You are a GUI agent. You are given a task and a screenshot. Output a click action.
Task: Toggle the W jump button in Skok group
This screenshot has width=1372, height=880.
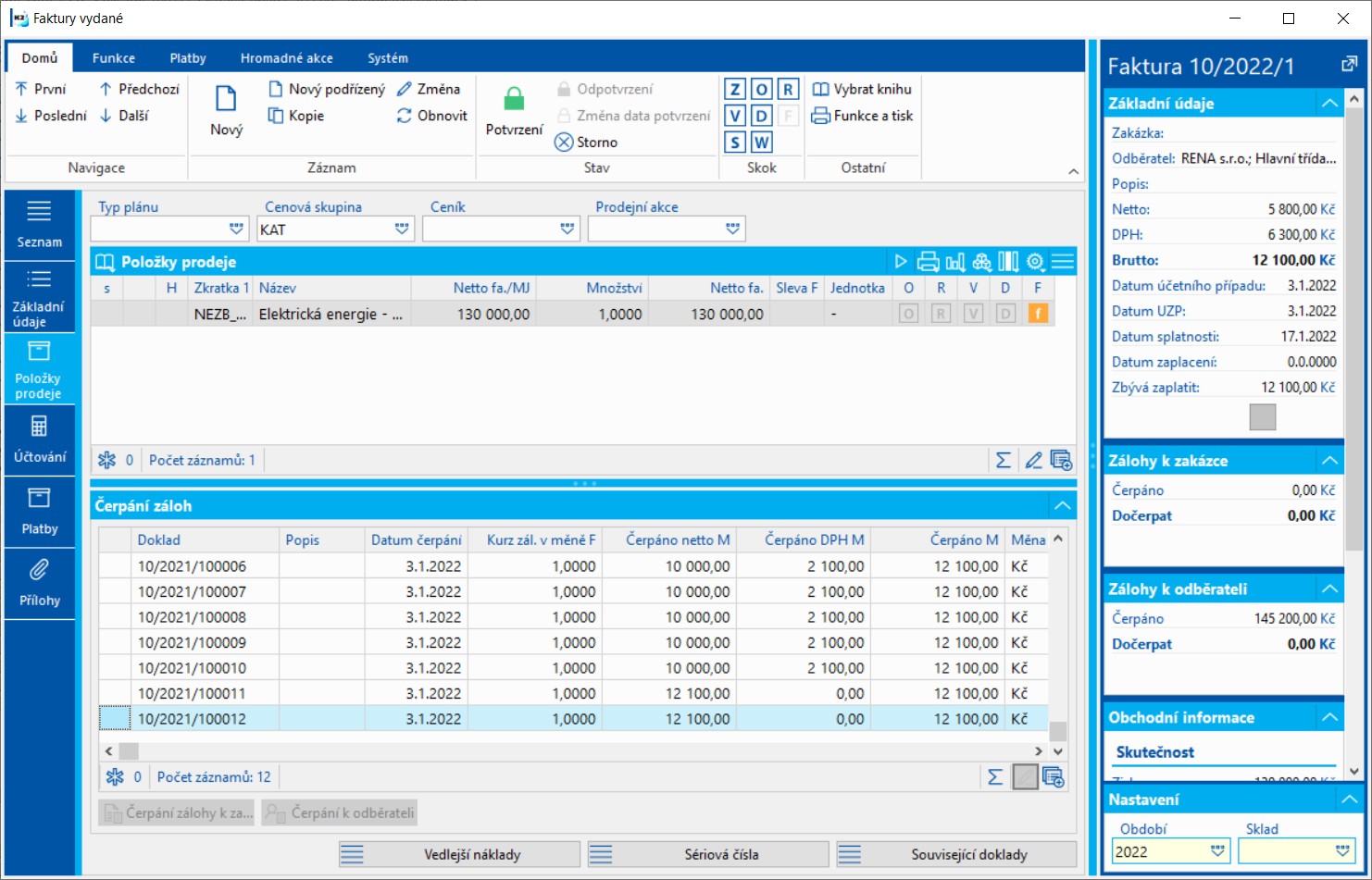761,143
